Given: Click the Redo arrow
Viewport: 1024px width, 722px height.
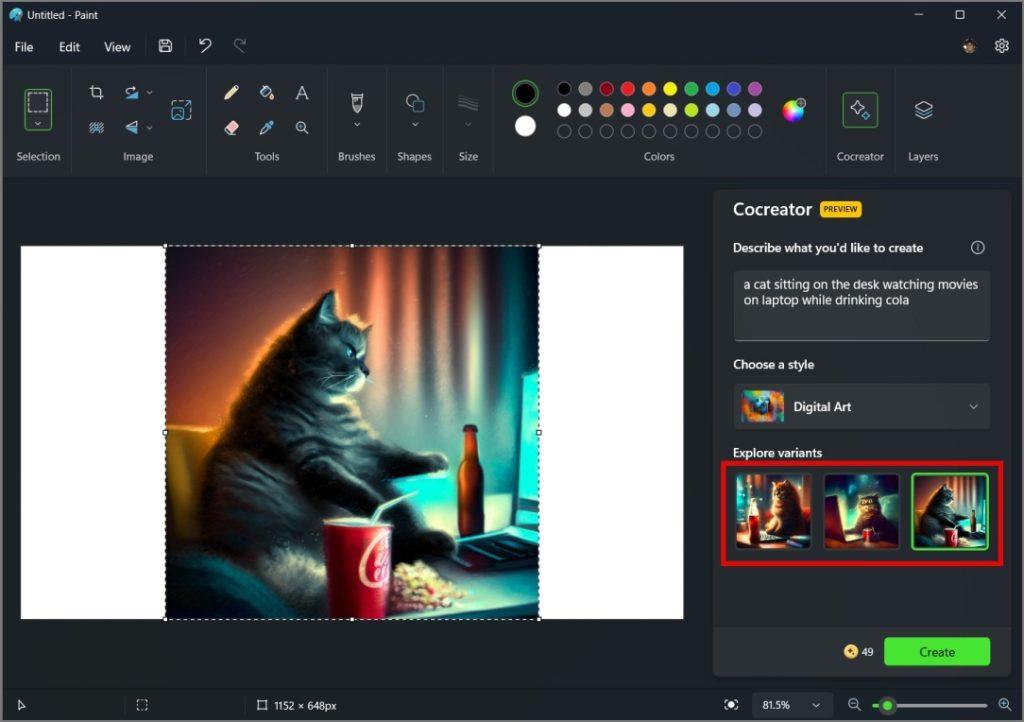Looking at the screenshot, I should point(240,46).
